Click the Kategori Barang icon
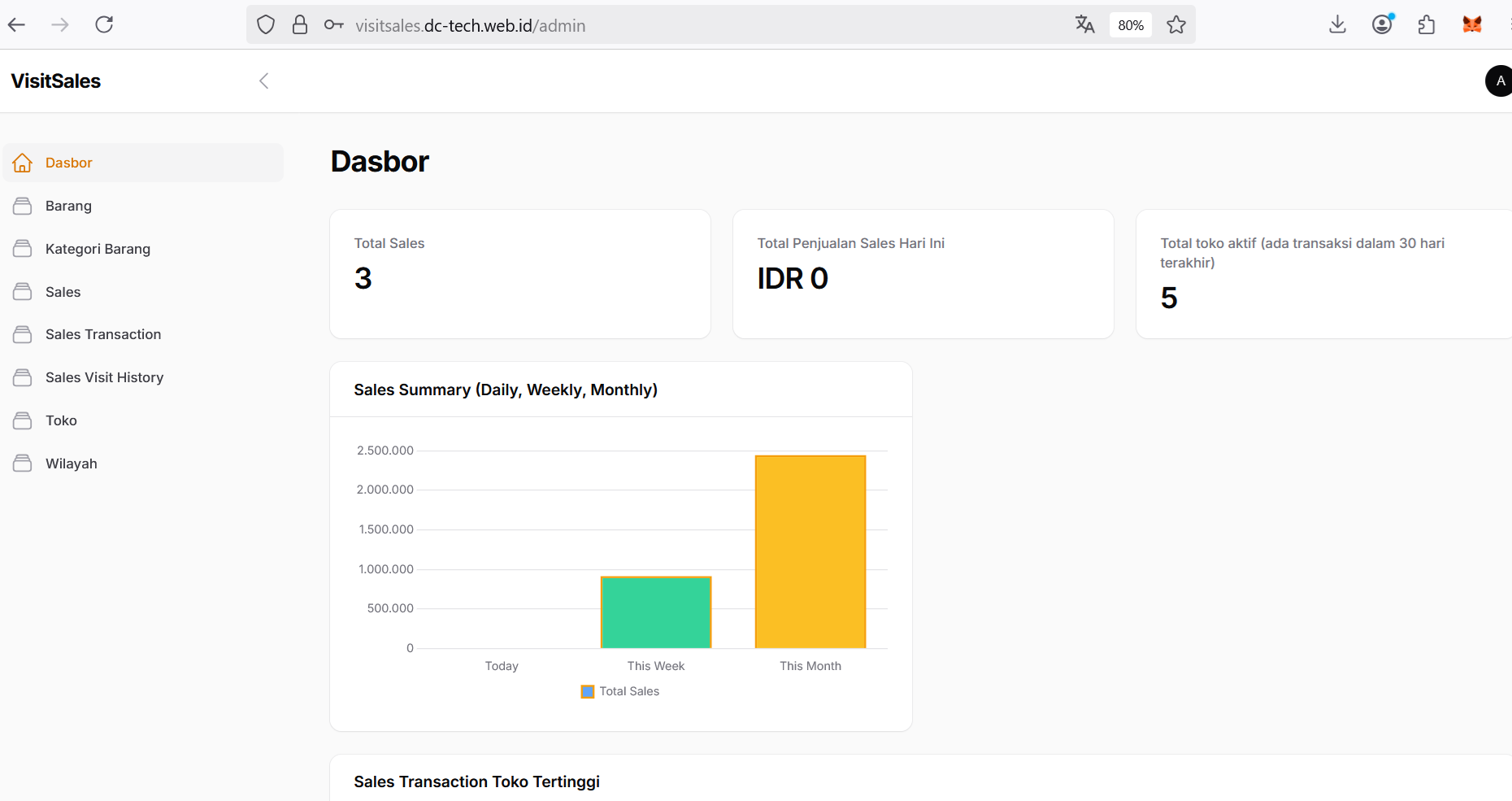This screenshot has height=801, width=1512. 22,248
